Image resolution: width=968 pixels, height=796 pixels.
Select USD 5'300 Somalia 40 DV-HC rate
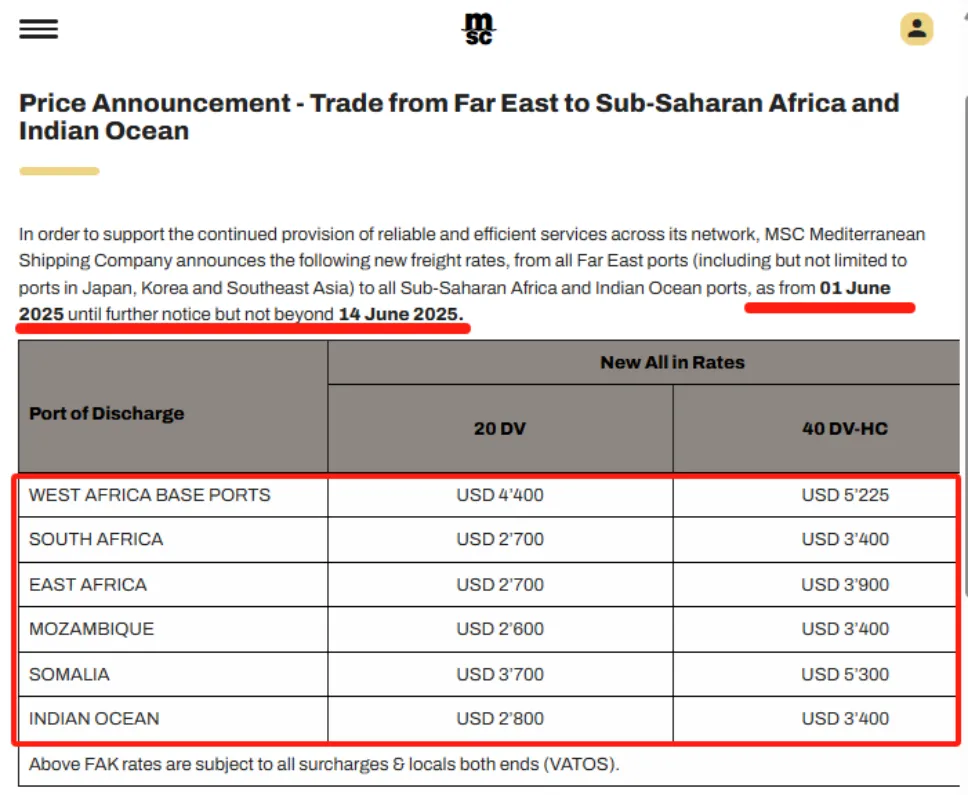pyautogui.click(x=845, y=674)
